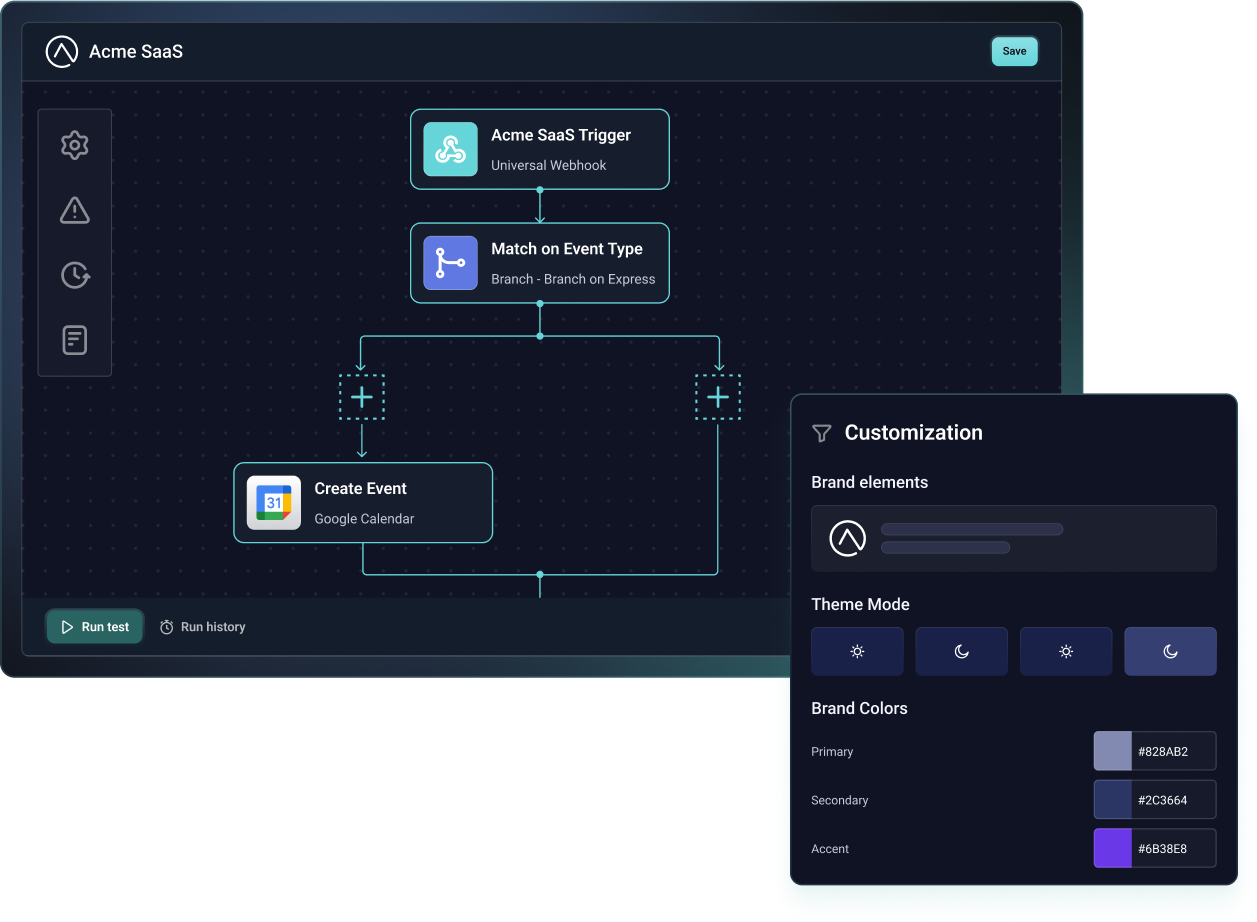Click the brand logo in Brand elements
Image resolution: width=1257 pixels, height=922 pixels.
tap(848, 538)
